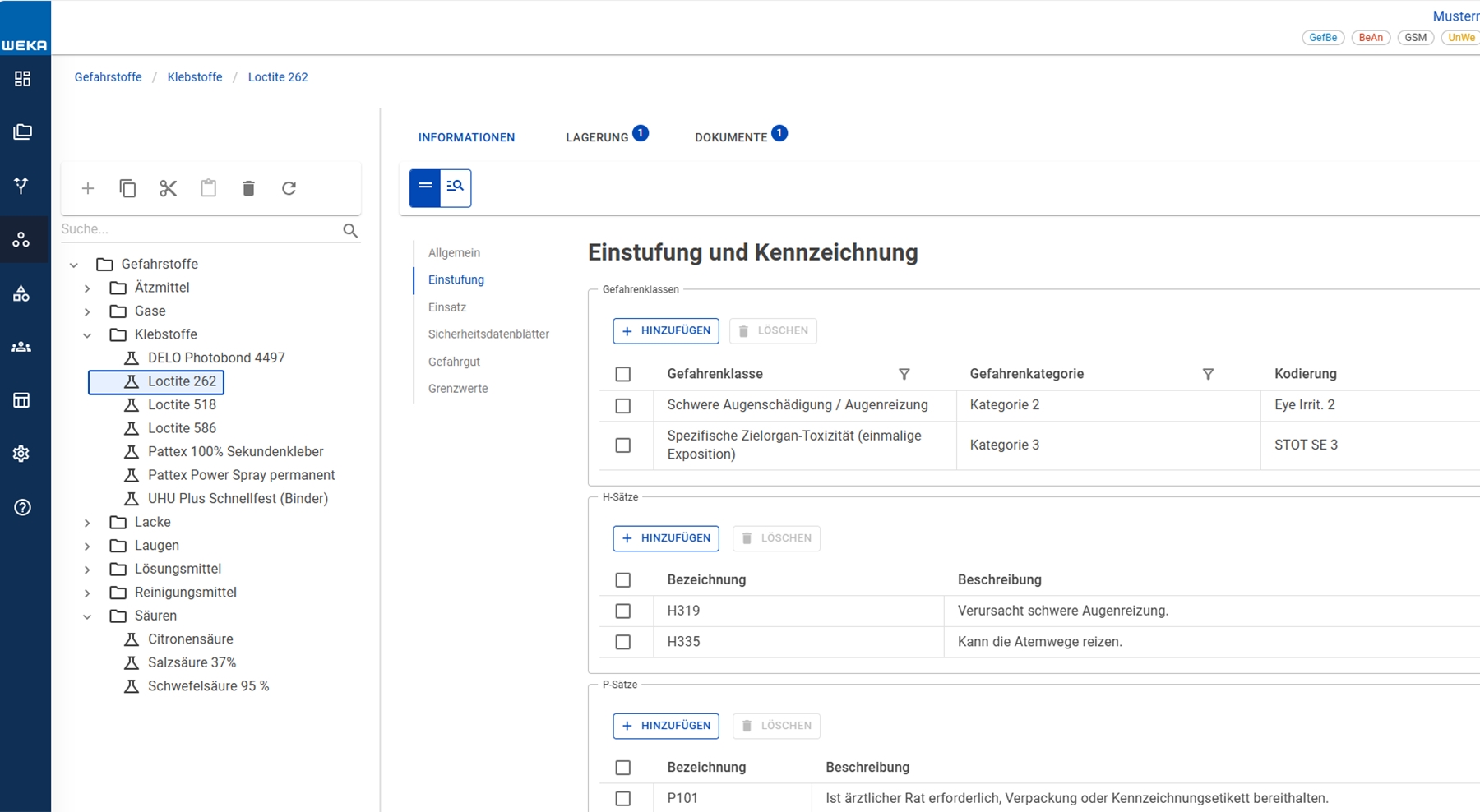Click the Suche search field
The height and width of the screenshot is (812, 1480).
pyautogui.click(x=197, y=229)
